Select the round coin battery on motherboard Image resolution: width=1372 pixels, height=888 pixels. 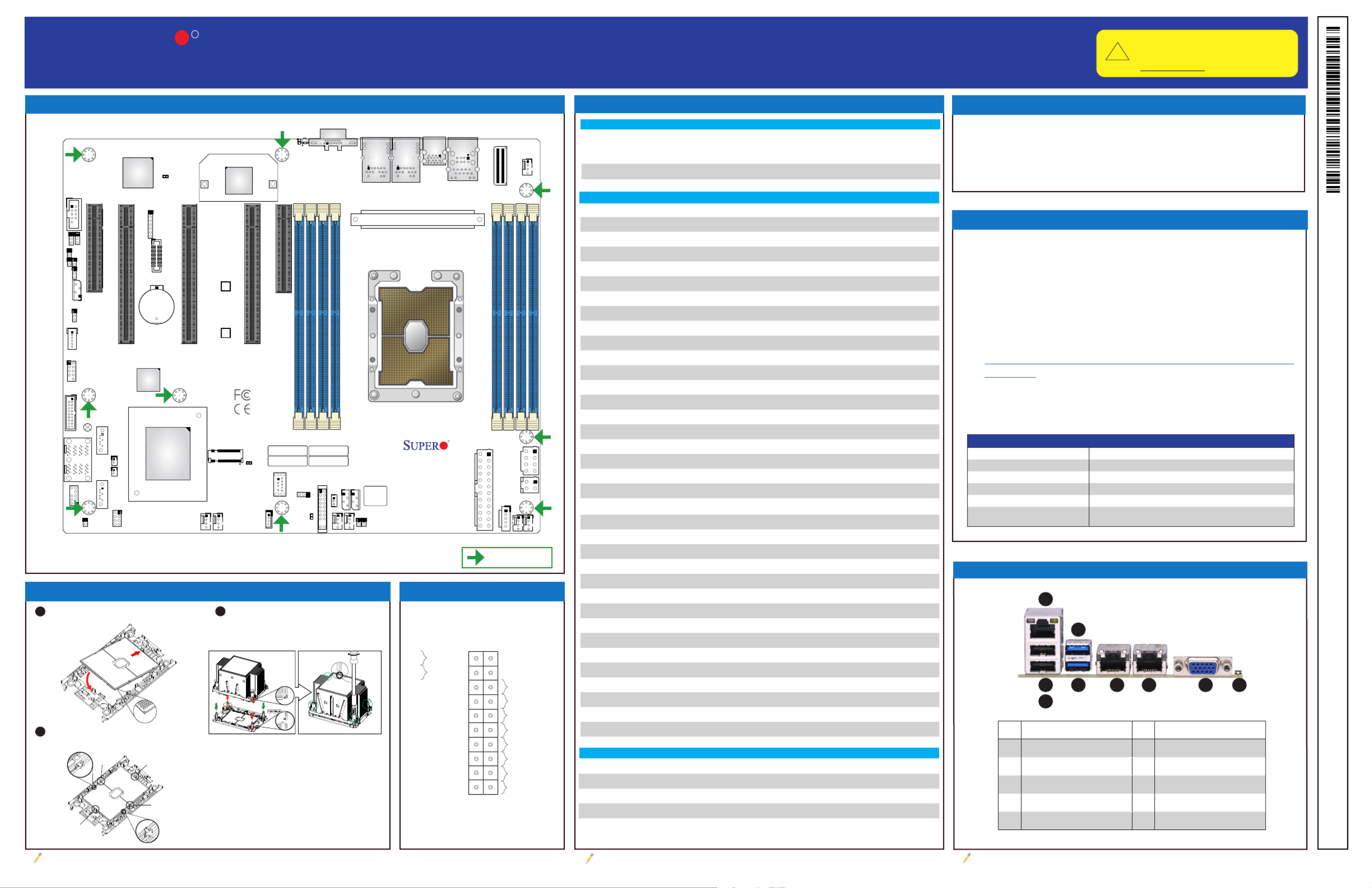click(x=156, y=306)
